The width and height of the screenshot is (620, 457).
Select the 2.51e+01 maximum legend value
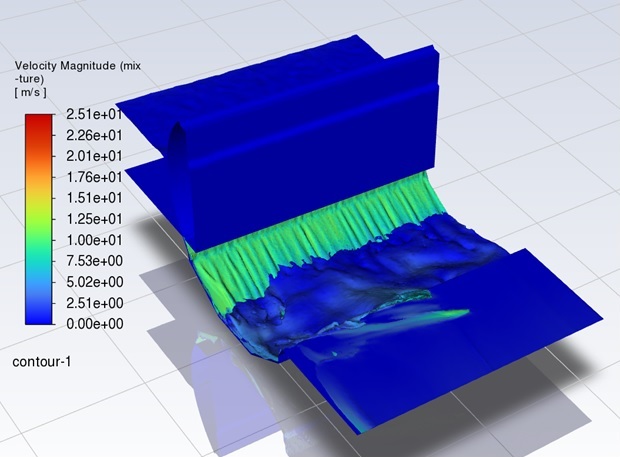[x=94, y=115]
